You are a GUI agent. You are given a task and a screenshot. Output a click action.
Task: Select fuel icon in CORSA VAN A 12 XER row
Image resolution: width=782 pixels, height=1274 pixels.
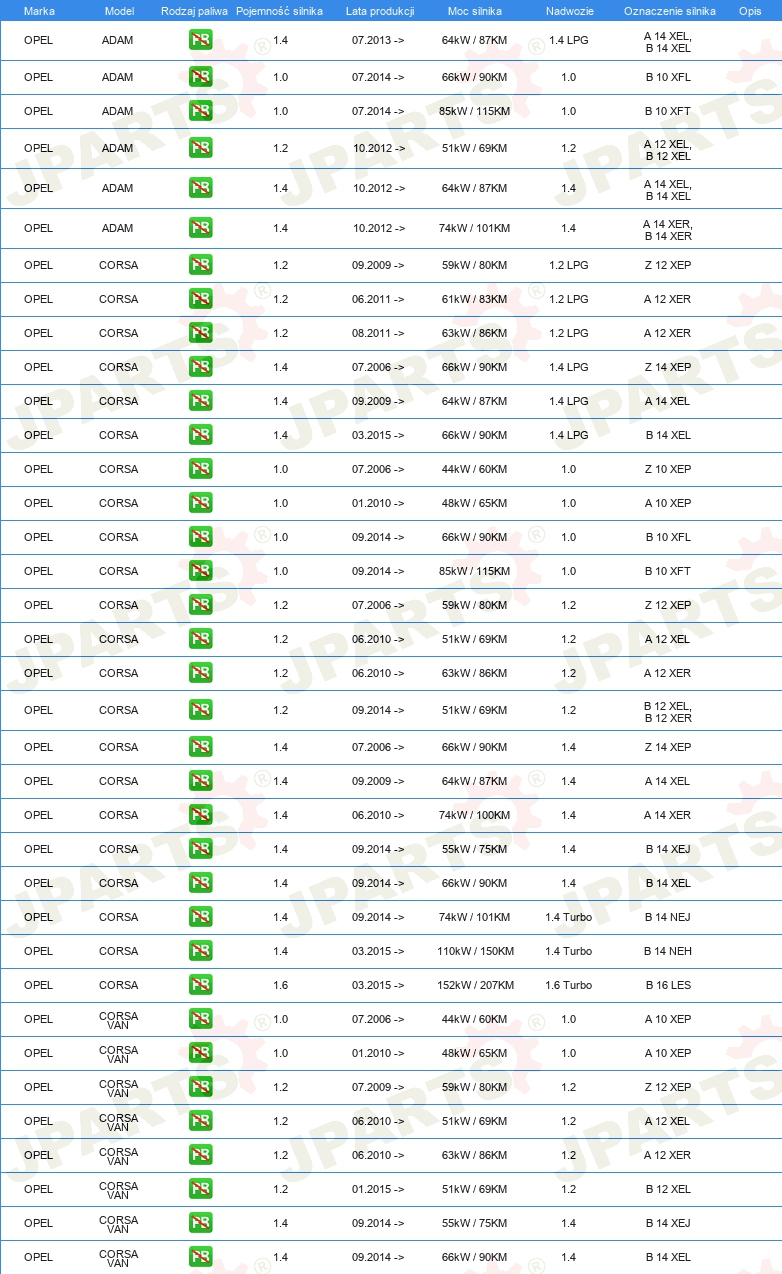coord(200,1155)
